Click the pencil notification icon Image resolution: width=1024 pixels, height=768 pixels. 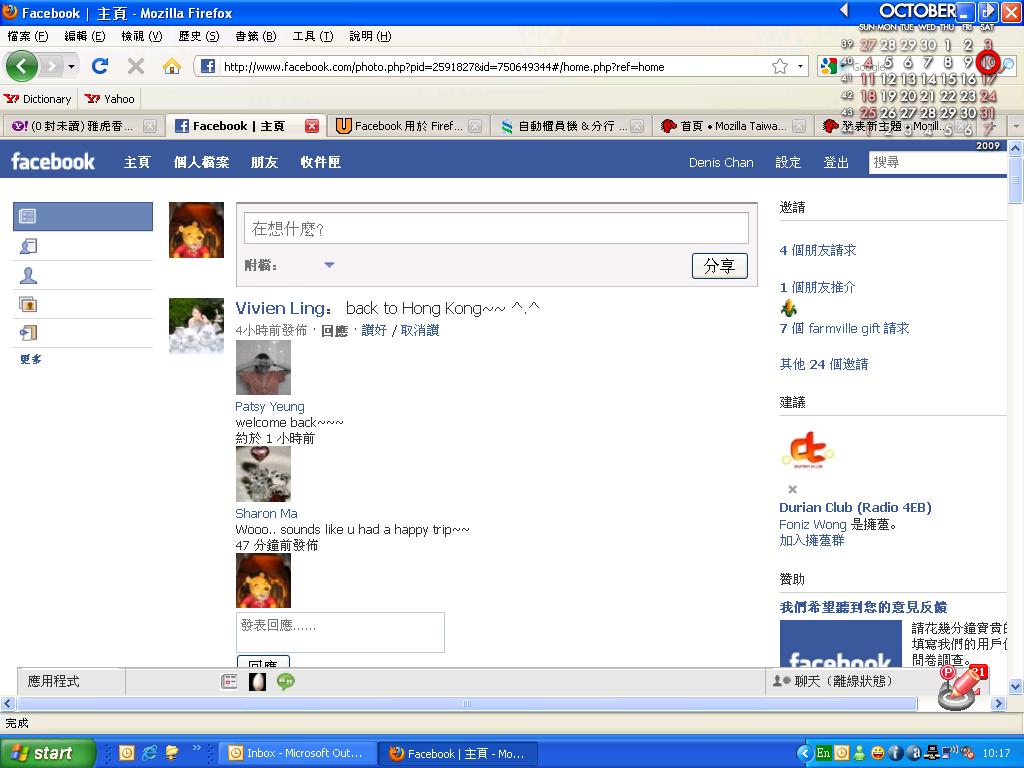(x=959, y=689)
